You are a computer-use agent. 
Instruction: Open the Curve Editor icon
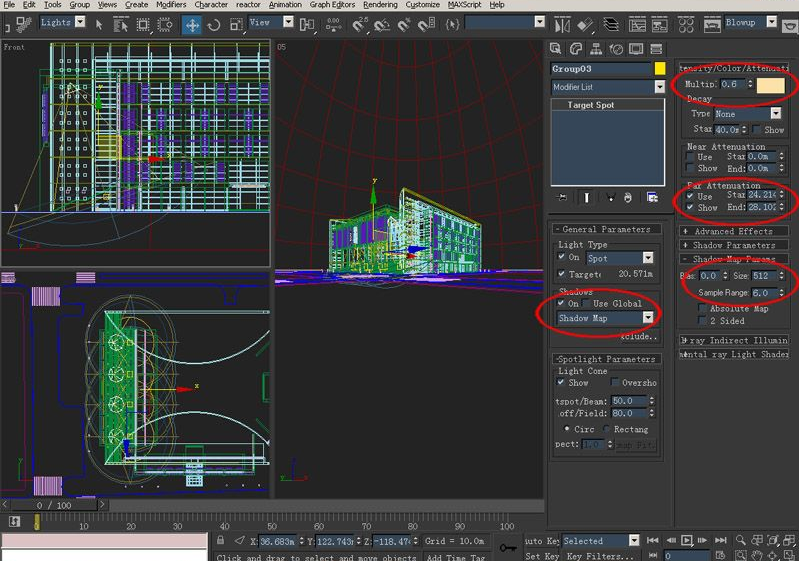637,24
